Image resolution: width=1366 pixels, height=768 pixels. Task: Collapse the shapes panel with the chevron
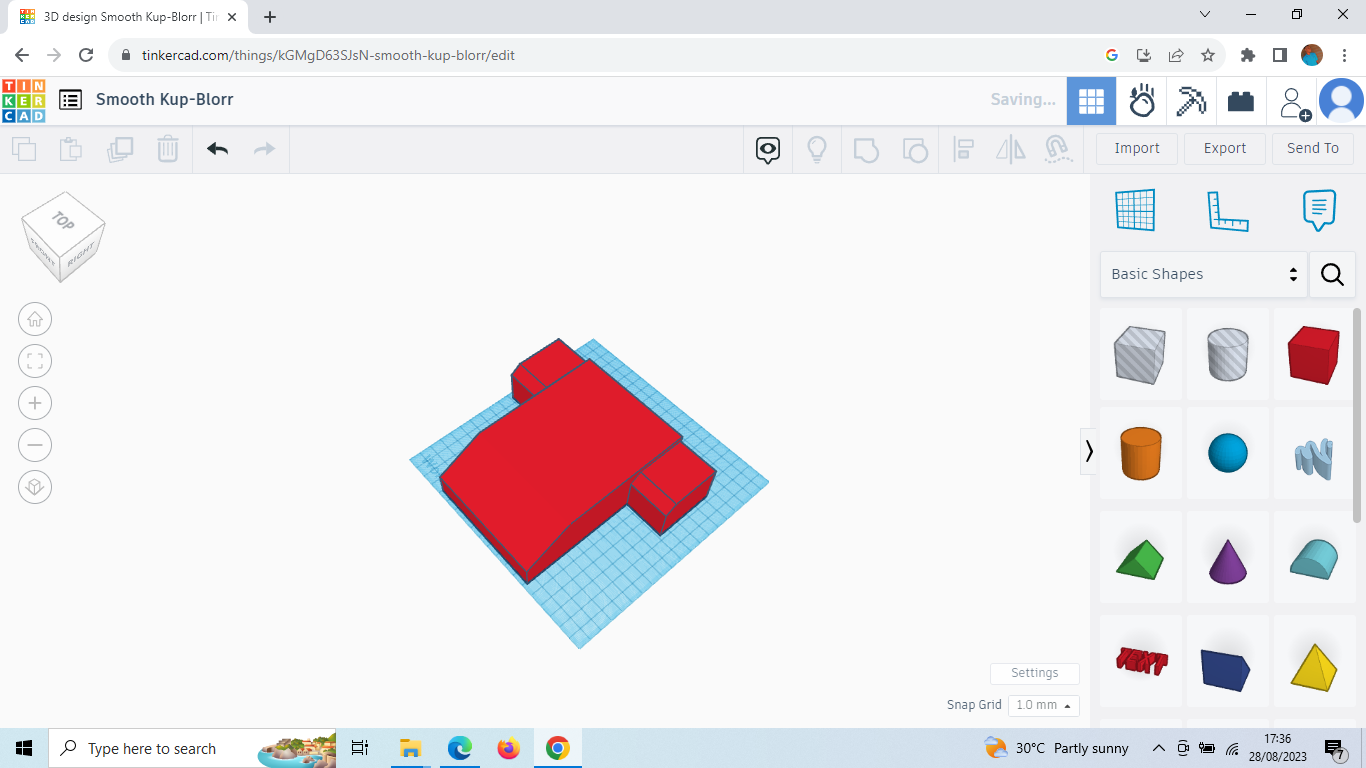1089,451
